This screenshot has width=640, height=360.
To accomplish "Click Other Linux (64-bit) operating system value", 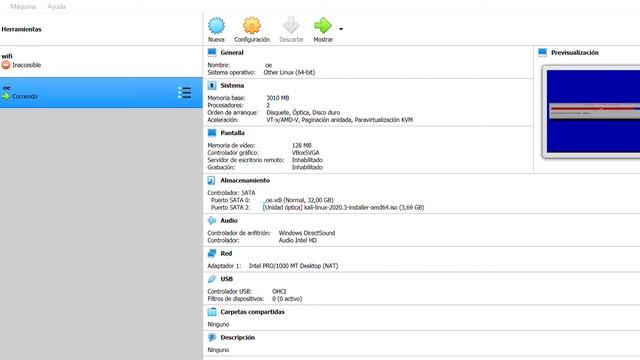I will (289, 72).
